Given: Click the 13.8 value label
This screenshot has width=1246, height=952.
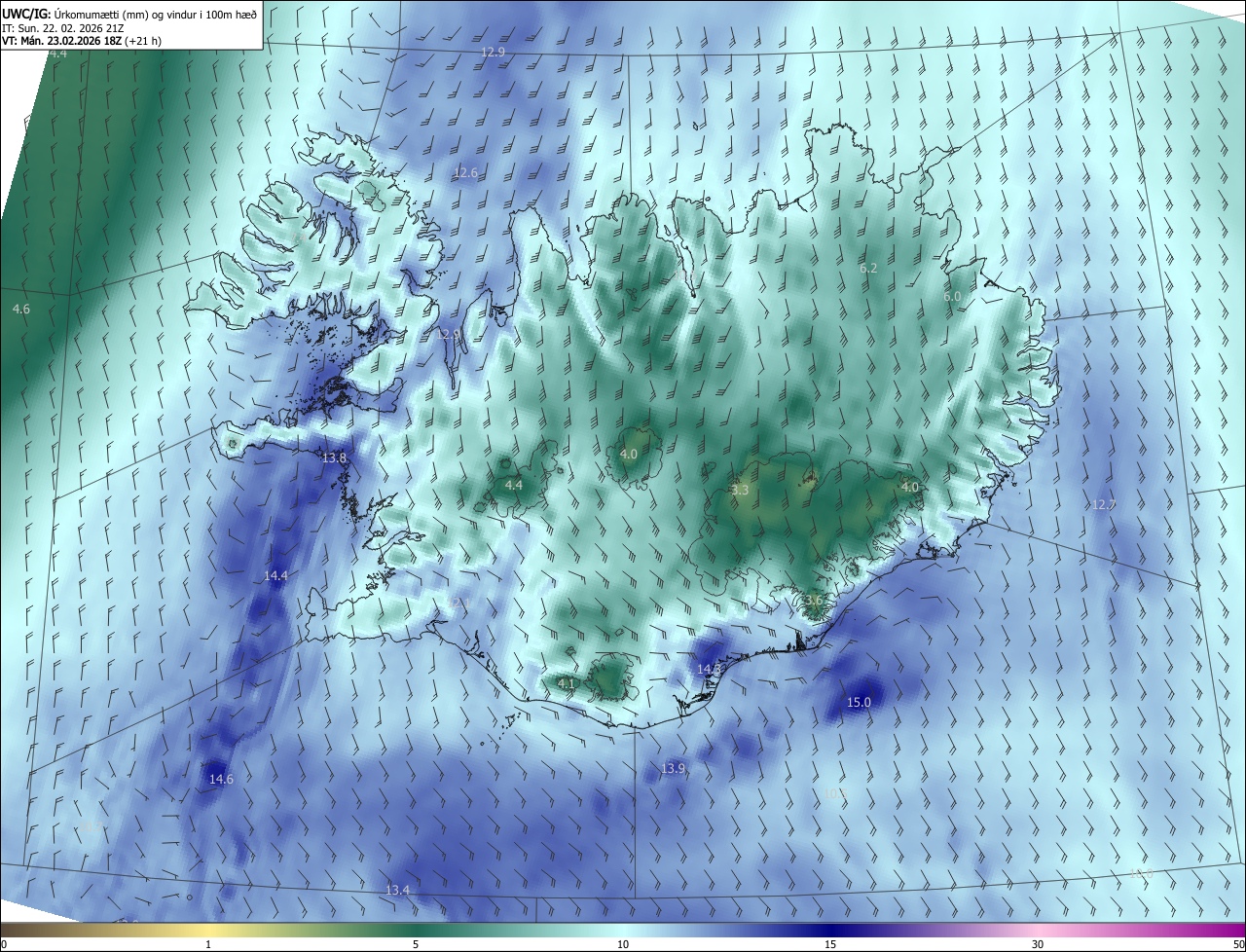Looking at the screenshot, I should [x=334, y=458].
